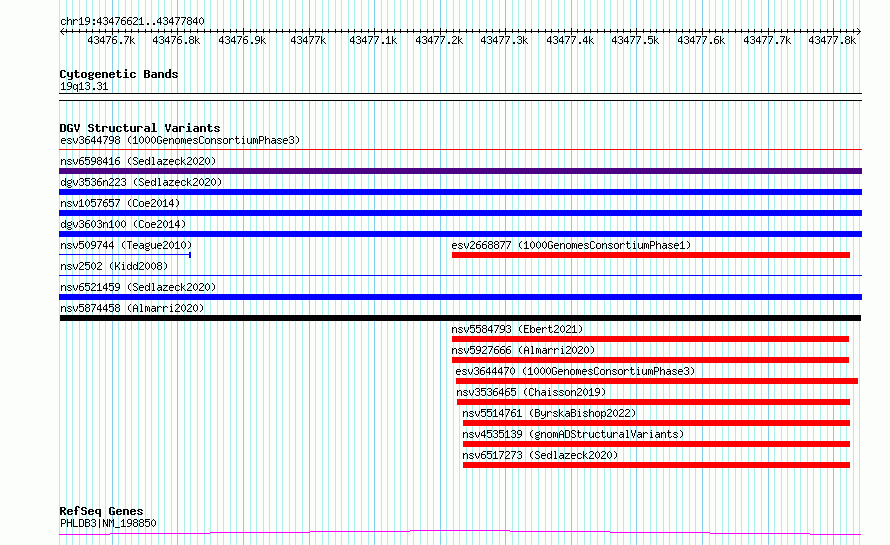Click the PHLDB3|NM_198850 gene label
This screenshot has height=545, width=890.
[108, 523]
